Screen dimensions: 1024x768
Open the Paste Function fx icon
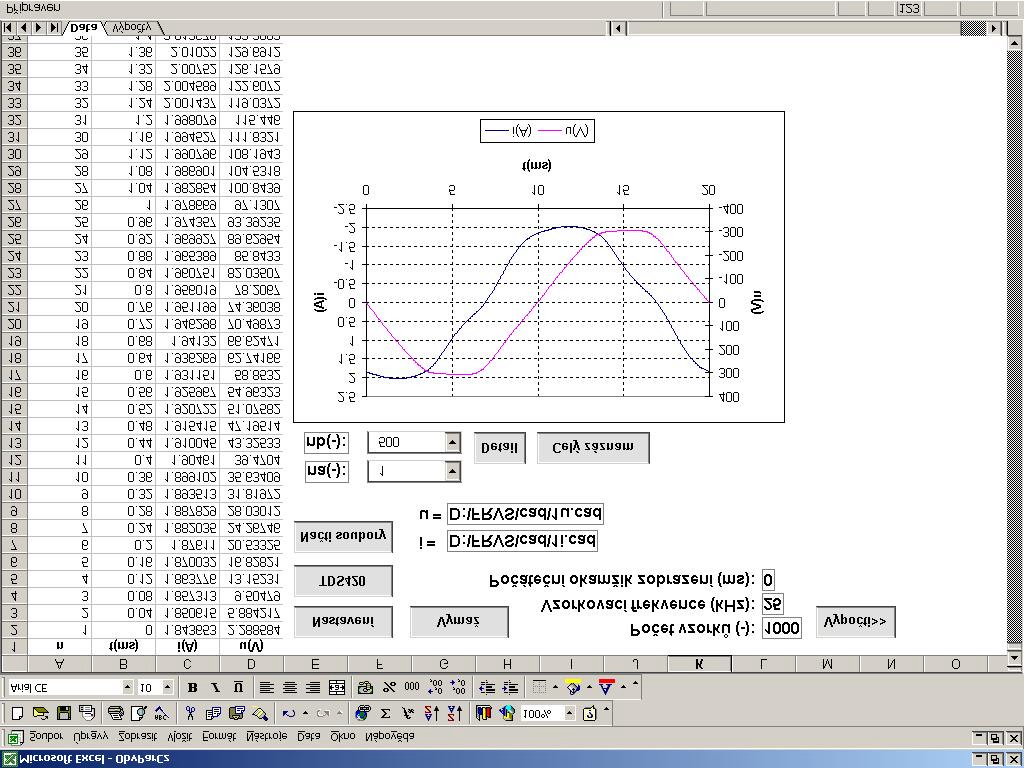tap(408, 713)
